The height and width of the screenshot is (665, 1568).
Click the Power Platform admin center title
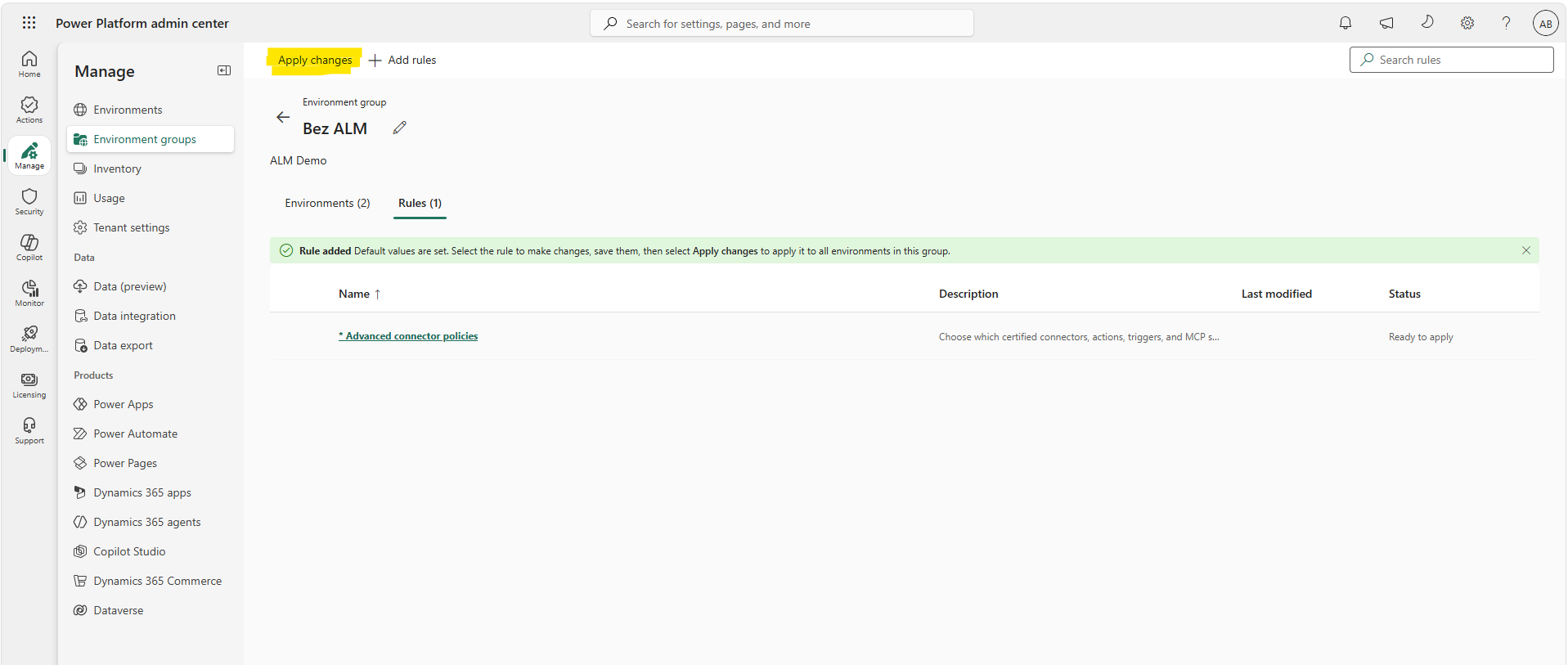142,23
